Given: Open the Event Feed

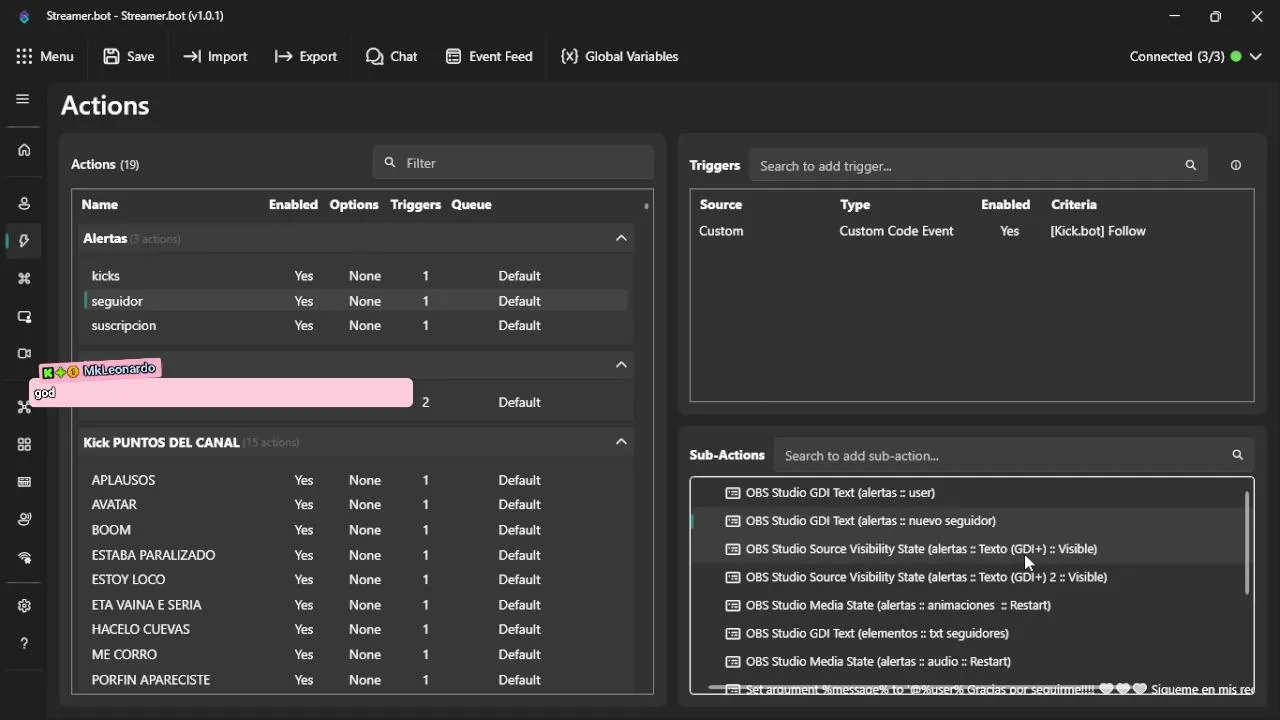Looking at the screenshot, I should [x=489, y=57].
